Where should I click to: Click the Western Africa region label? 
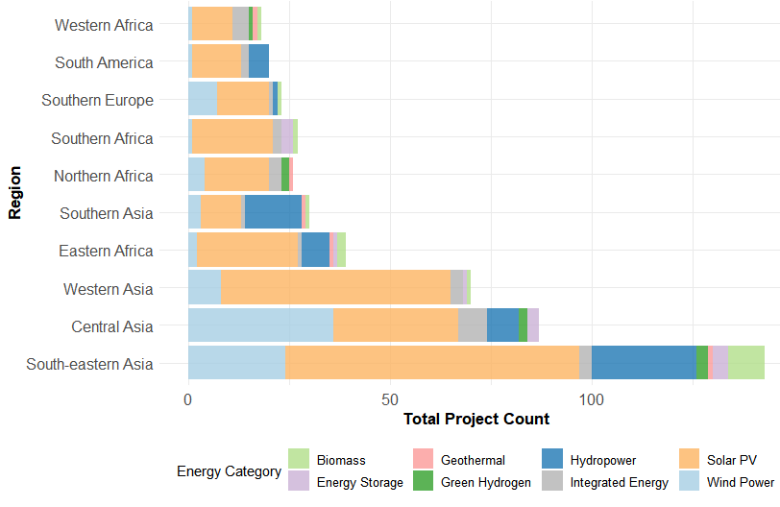(104, 25)
